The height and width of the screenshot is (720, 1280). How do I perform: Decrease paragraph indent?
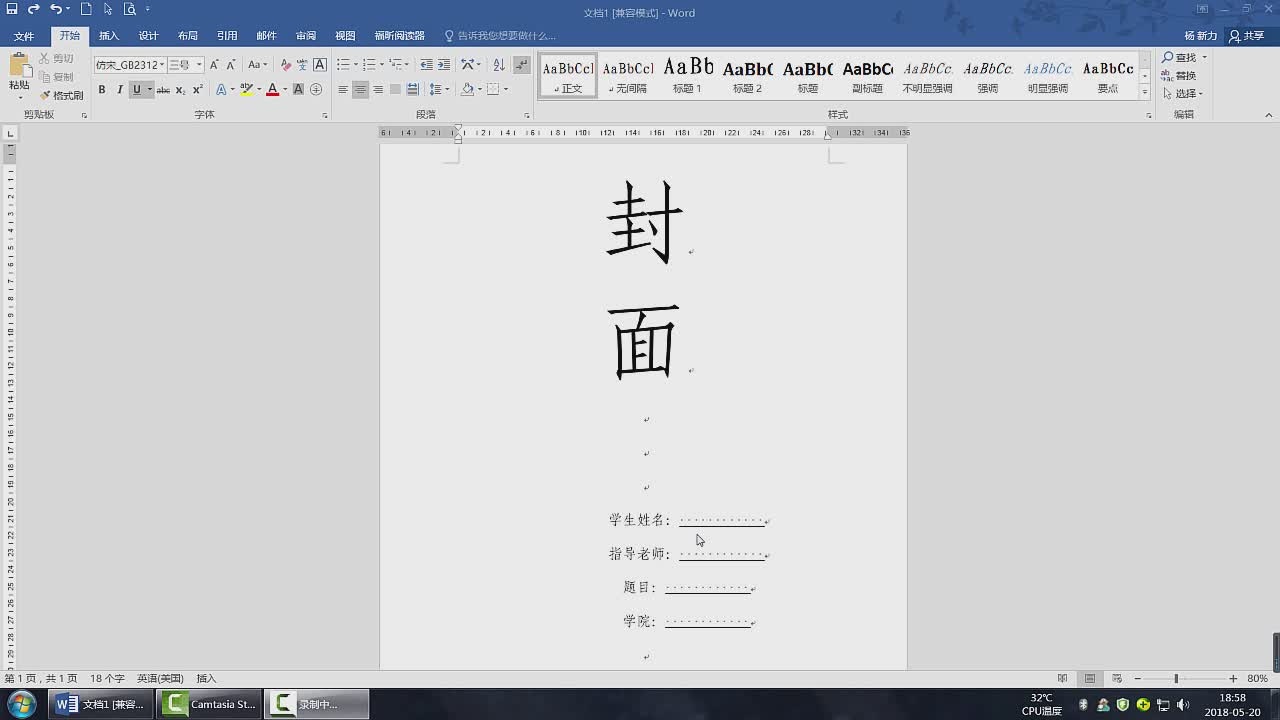[x=427, y=64]
